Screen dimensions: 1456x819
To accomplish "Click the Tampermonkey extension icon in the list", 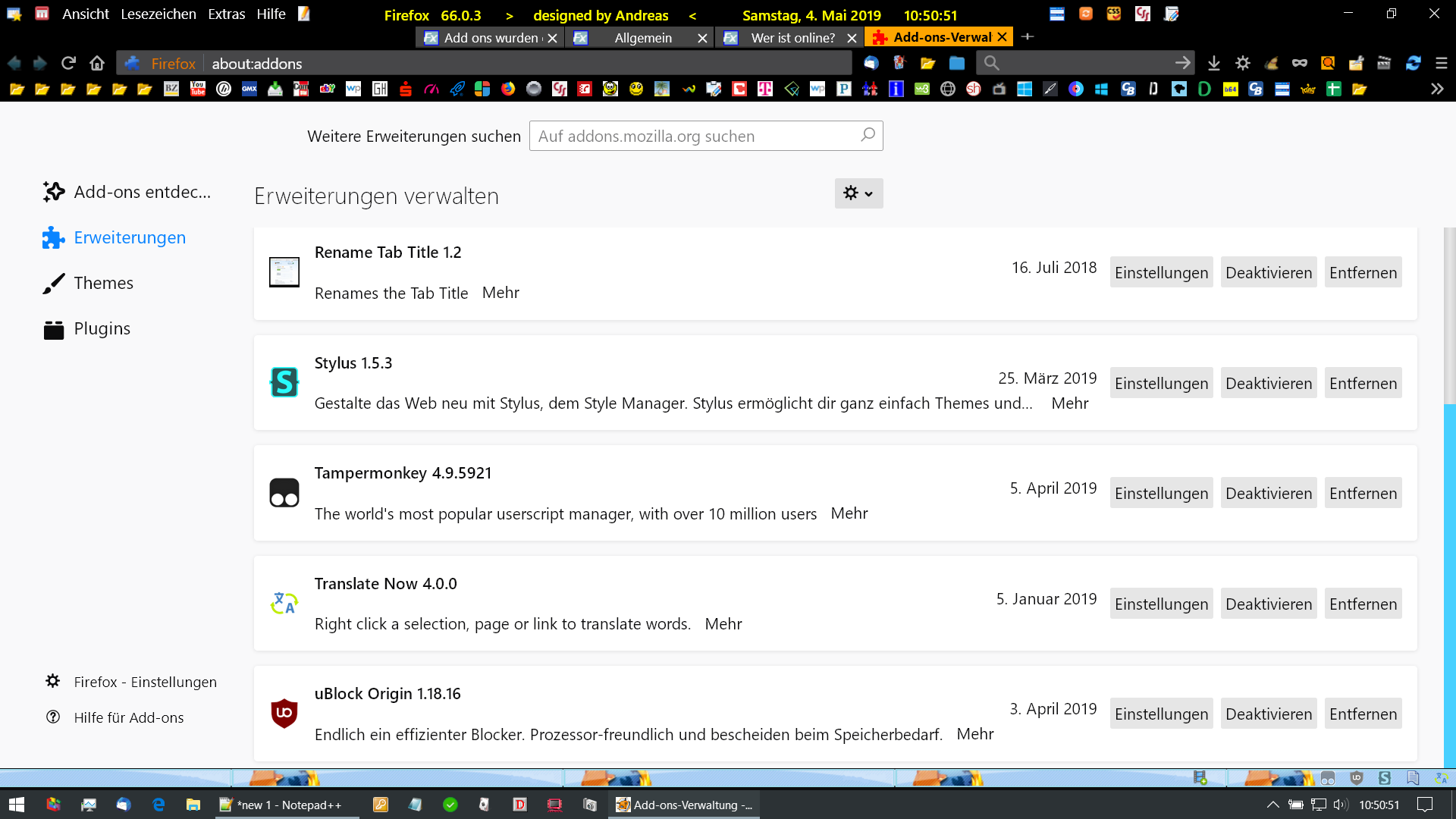I will point(284,493).
